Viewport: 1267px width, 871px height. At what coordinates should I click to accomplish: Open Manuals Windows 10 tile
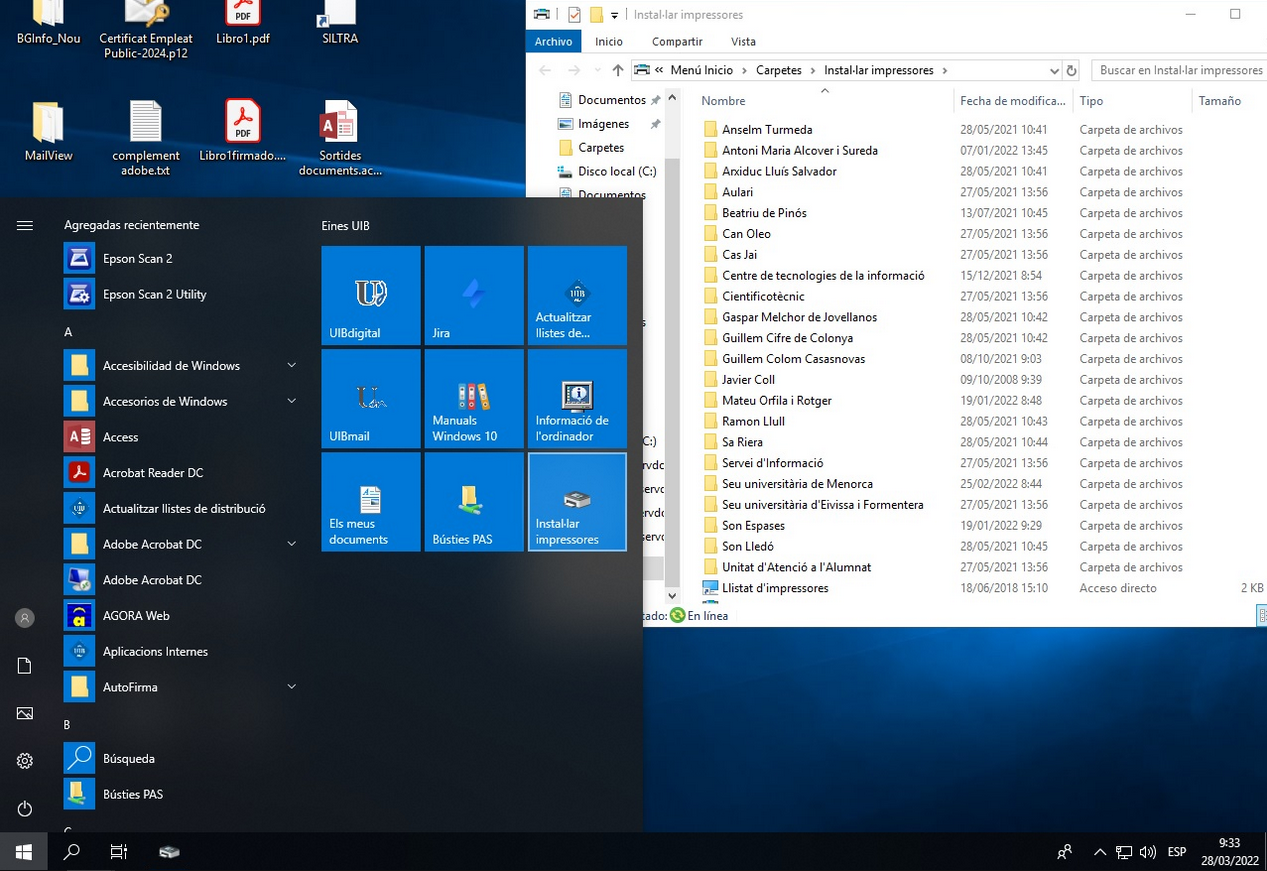(x=474, y=398)
